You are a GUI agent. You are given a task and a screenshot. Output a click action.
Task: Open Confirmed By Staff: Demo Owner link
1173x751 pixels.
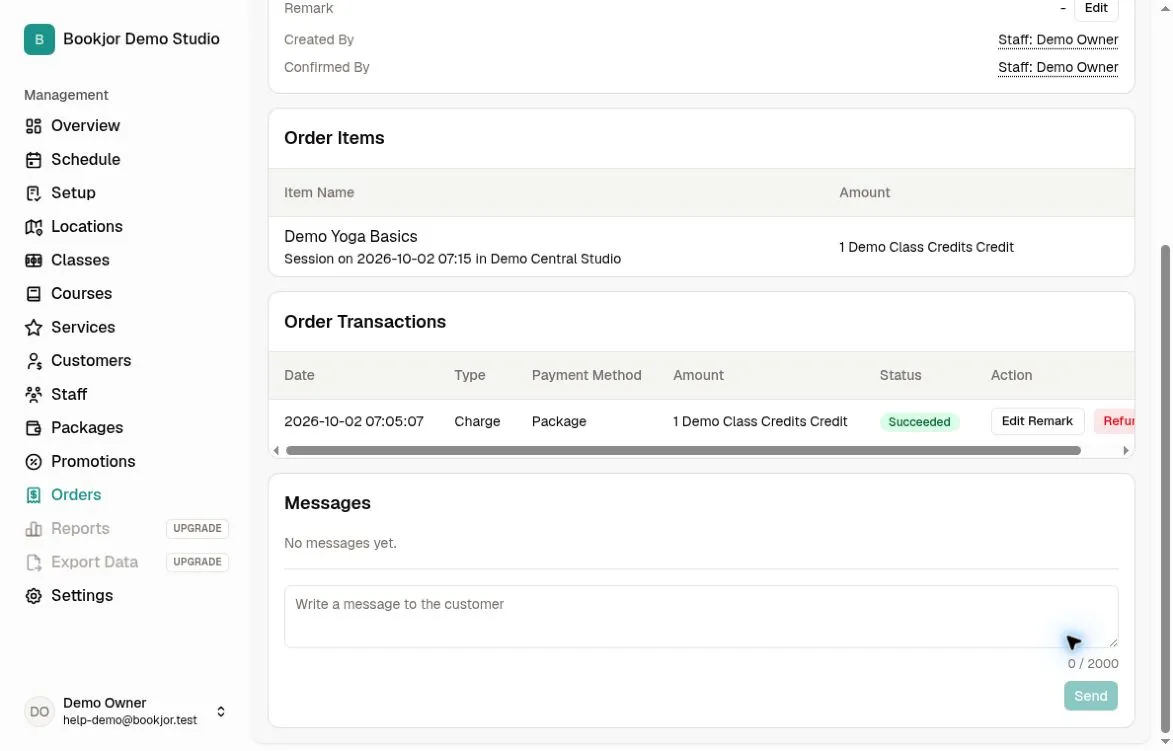click(x=1058, y=67)
